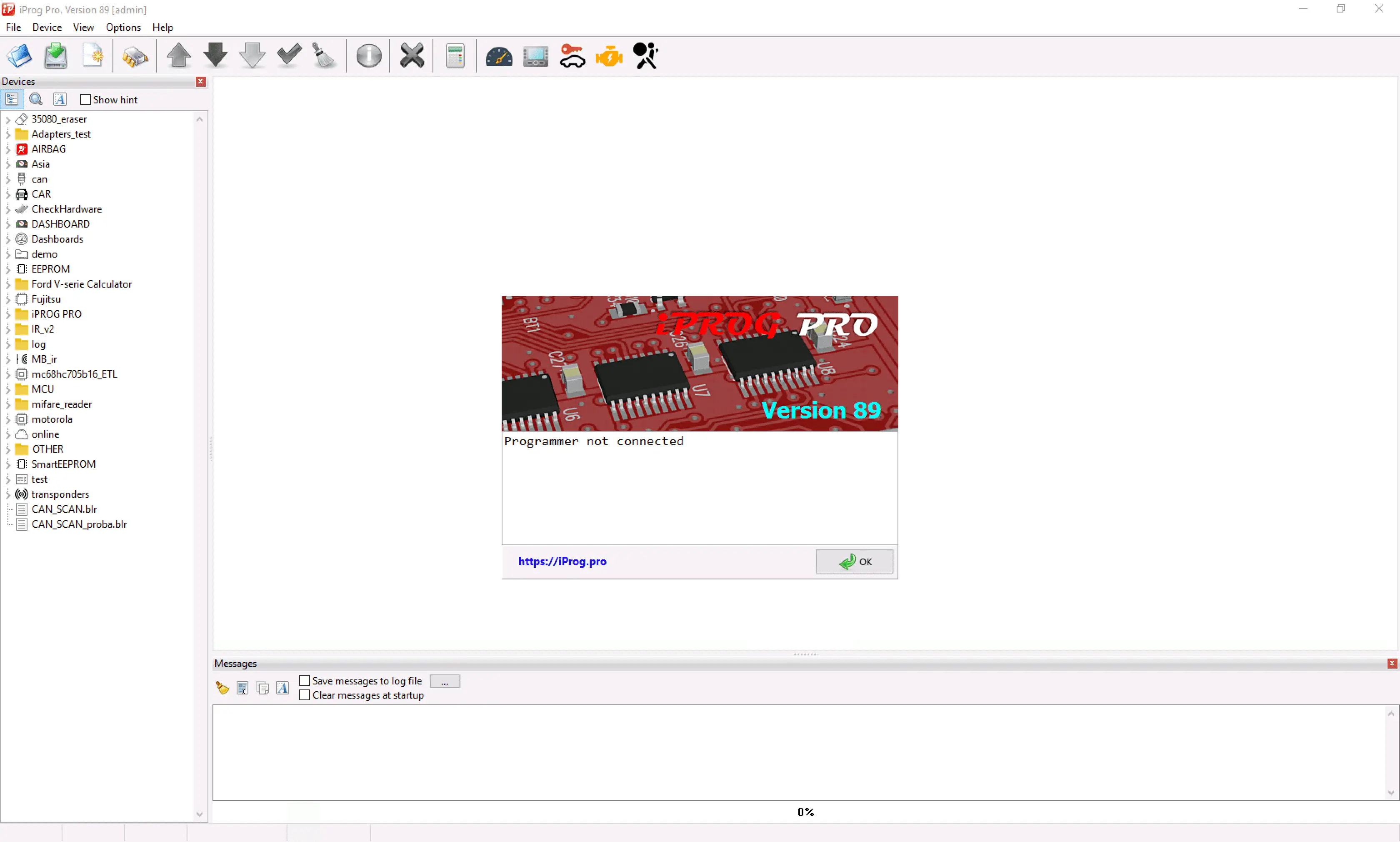
Task: Expand the MCU tree node
Action: 8,389
